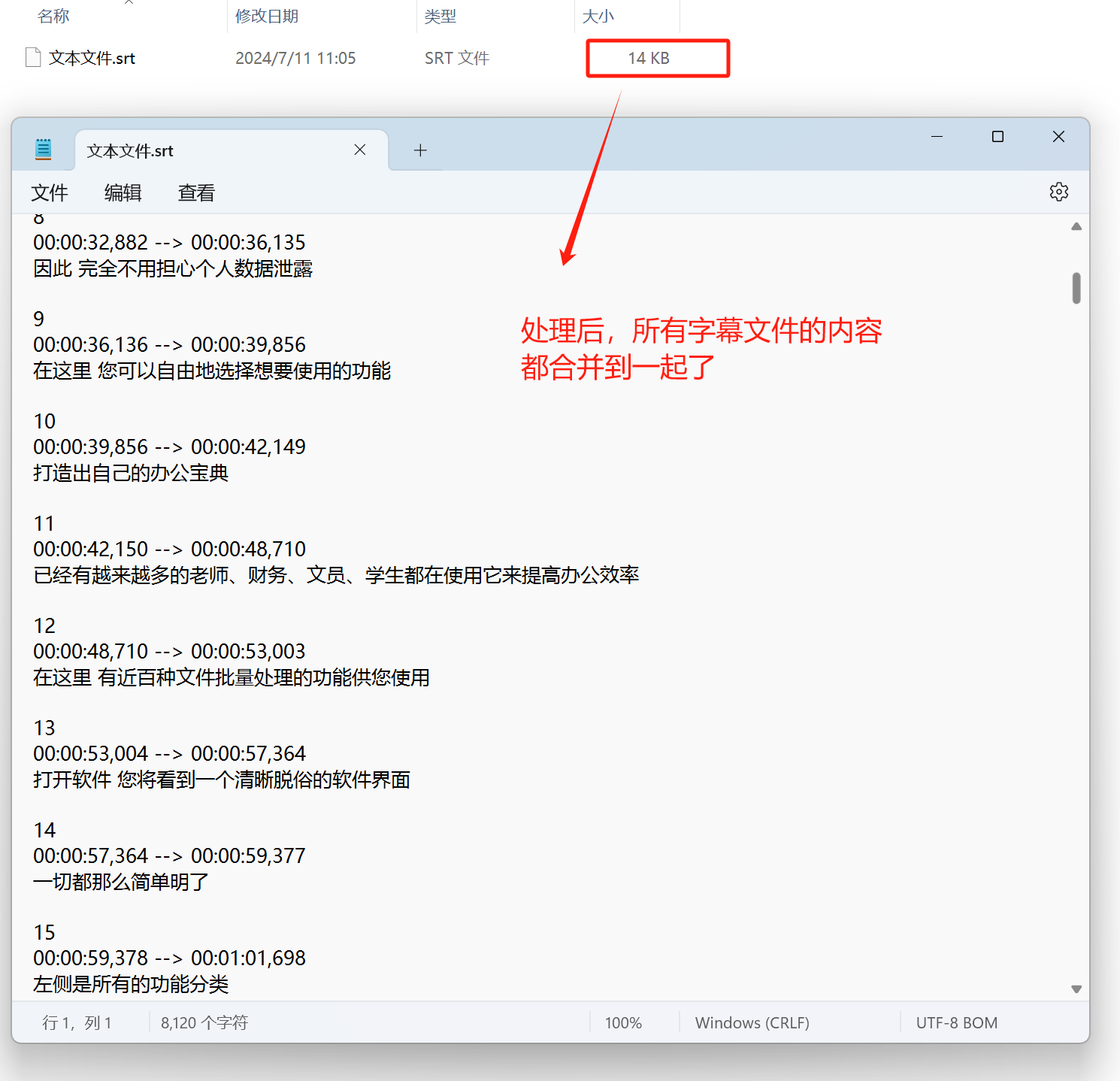Click the Notepad app icon in title bar
Screen dimensions: 1120x1081
pyautogui.click(x=44, y=150)
